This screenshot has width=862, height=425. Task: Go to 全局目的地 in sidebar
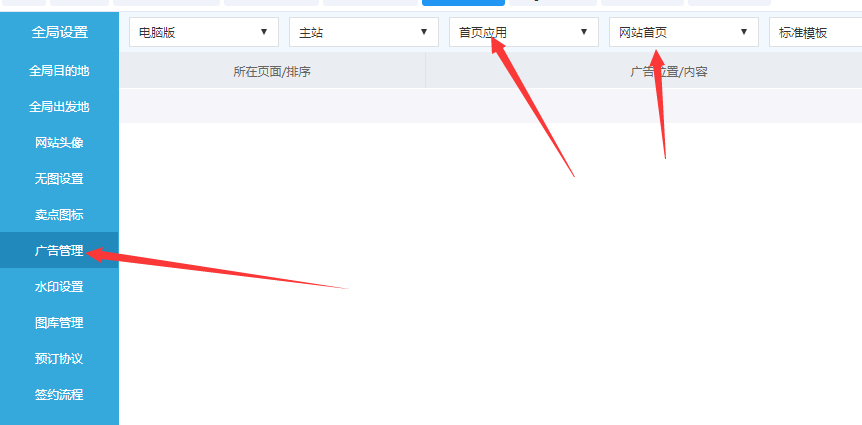tap(59, 71)
